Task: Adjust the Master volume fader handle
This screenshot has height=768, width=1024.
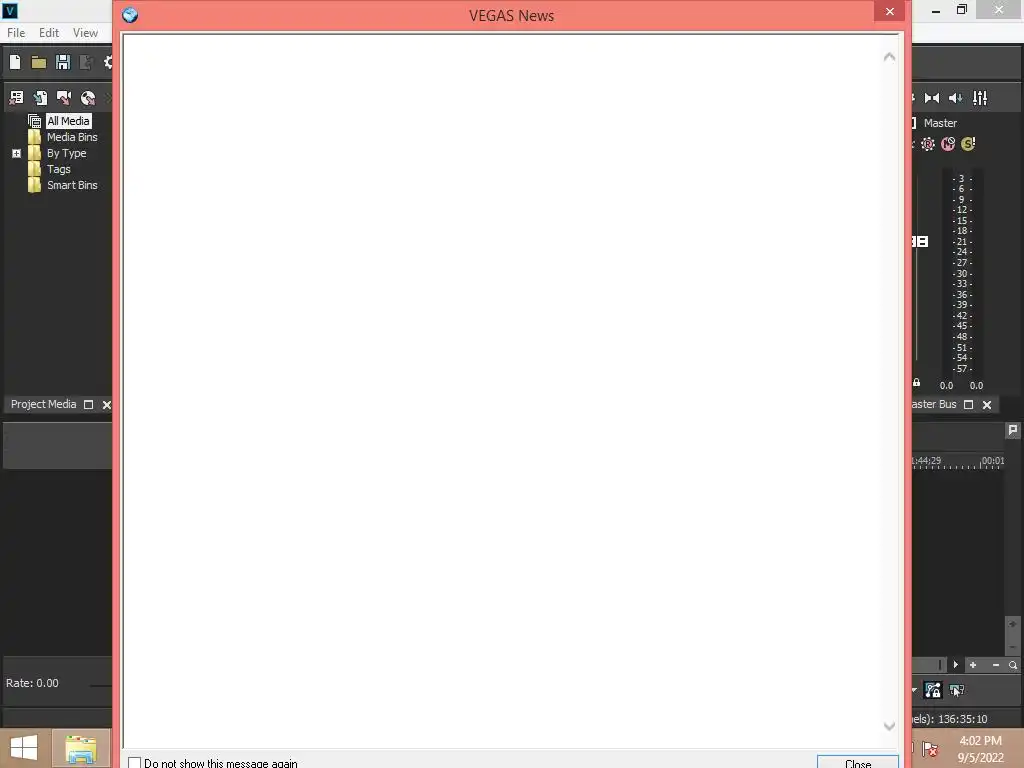Action: click(x=920, y=242)
